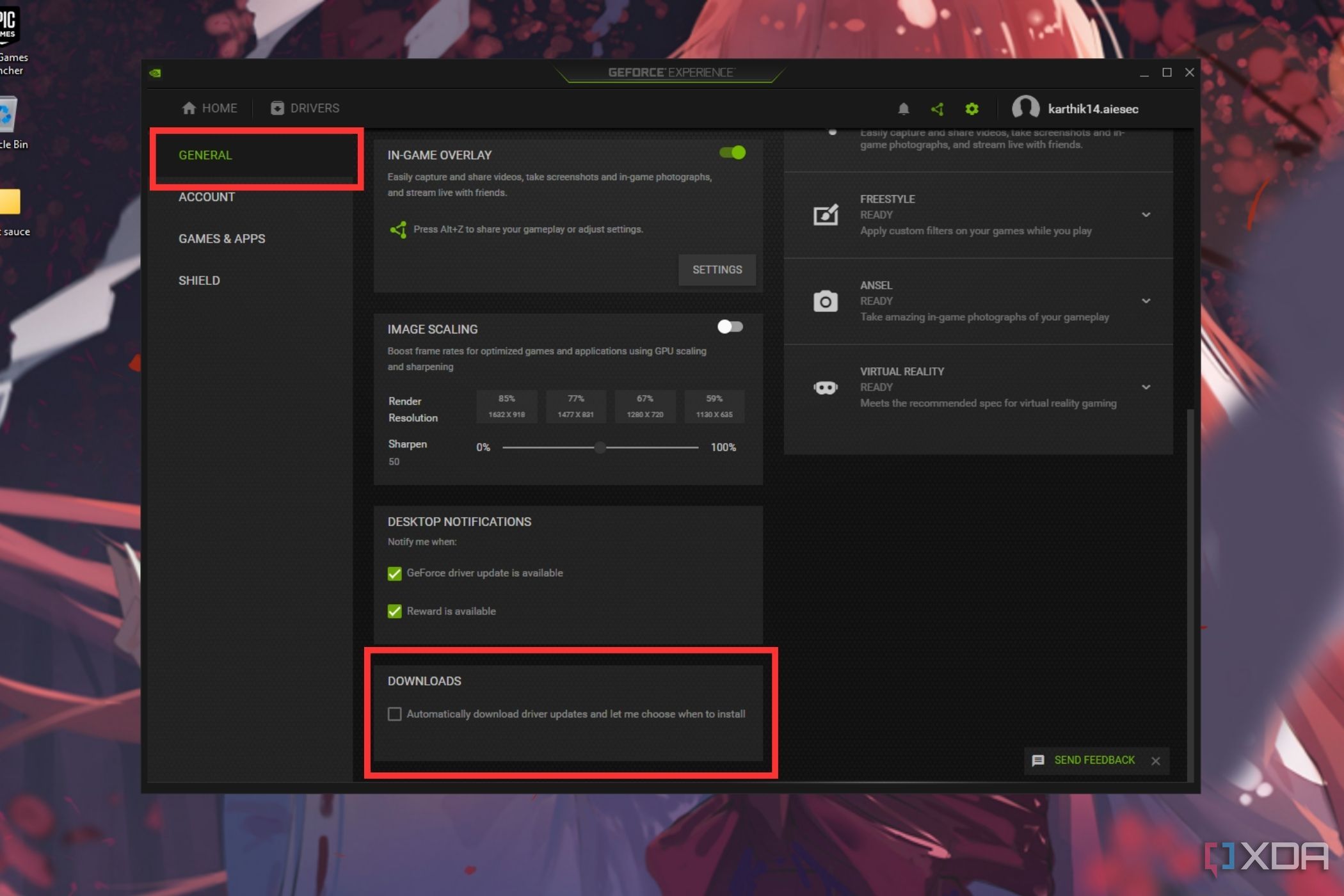The height and width of the screenshot is (896, 1344).
Task: Enable automatic driver updates checkbox
Action: point(395,714)
